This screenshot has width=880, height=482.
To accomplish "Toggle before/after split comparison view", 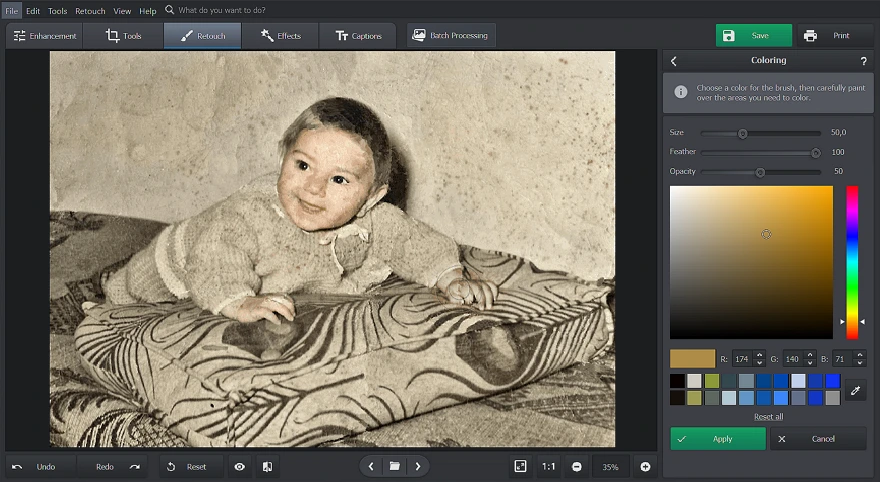I will [x=268, y=467].
